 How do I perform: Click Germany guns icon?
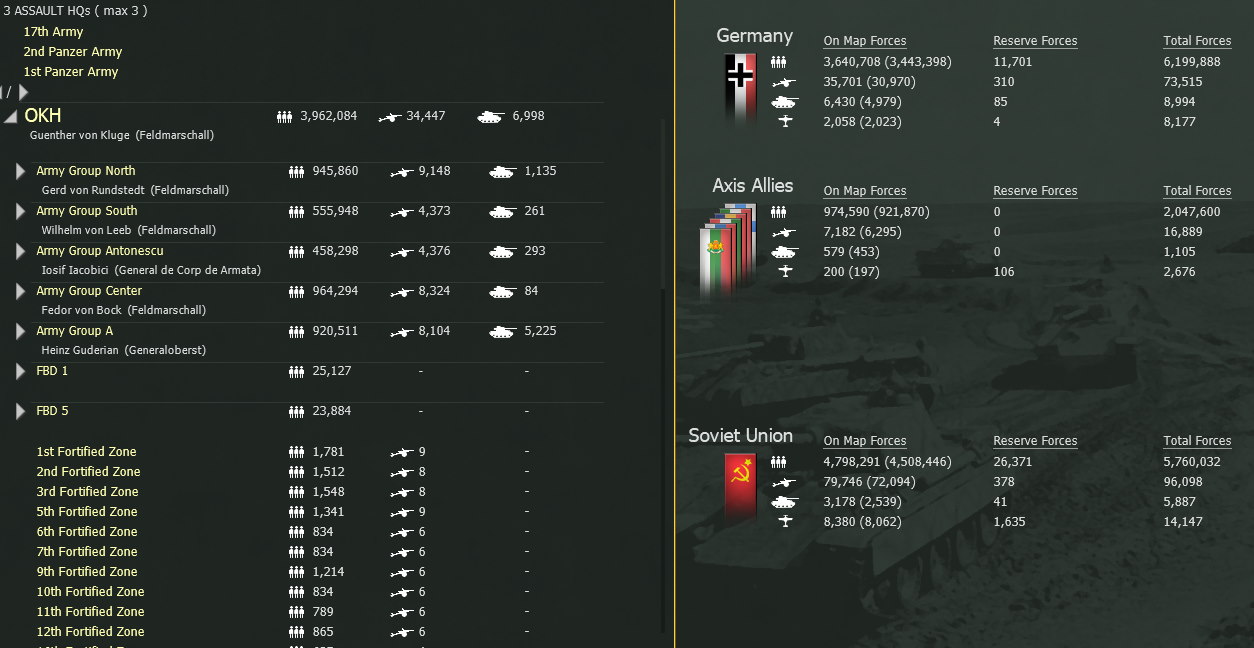pyautogui.click(x=785, y=82)
